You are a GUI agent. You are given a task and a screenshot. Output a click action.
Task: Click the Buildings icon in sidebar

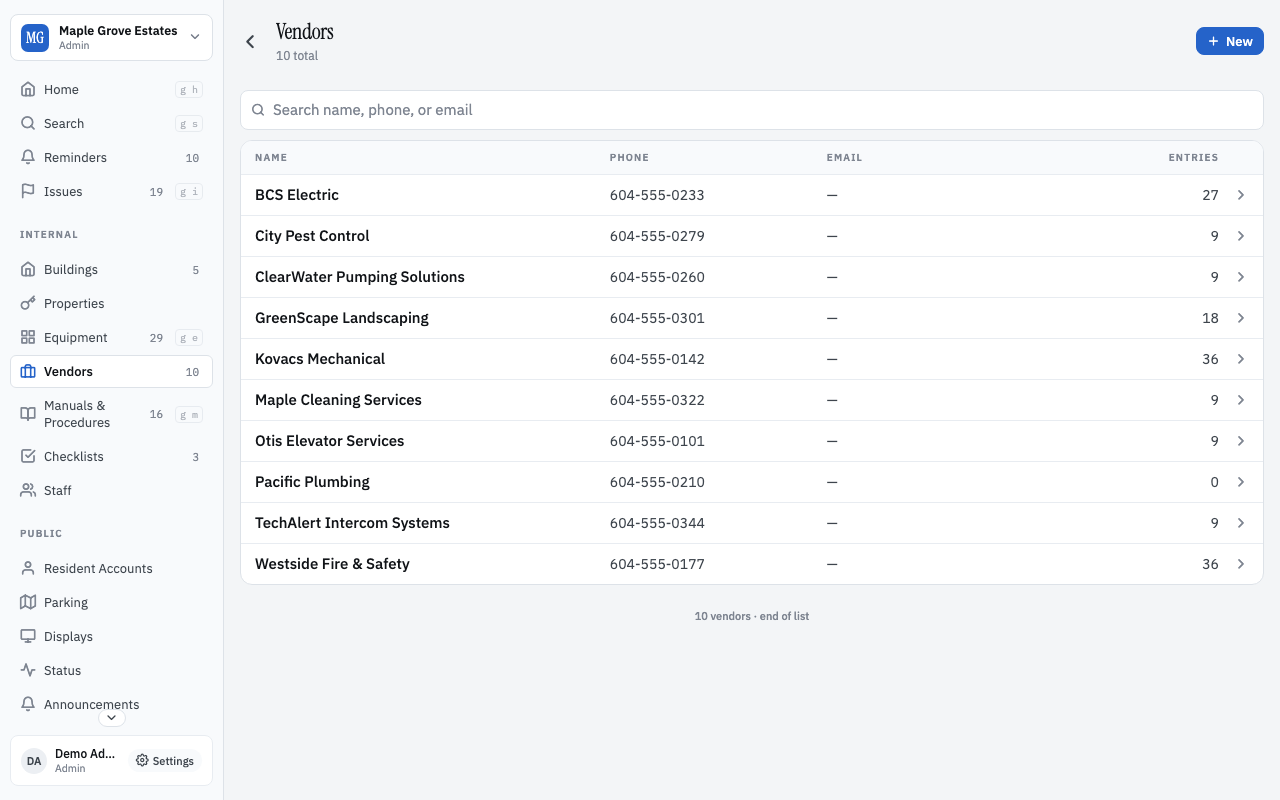(28, 269)
